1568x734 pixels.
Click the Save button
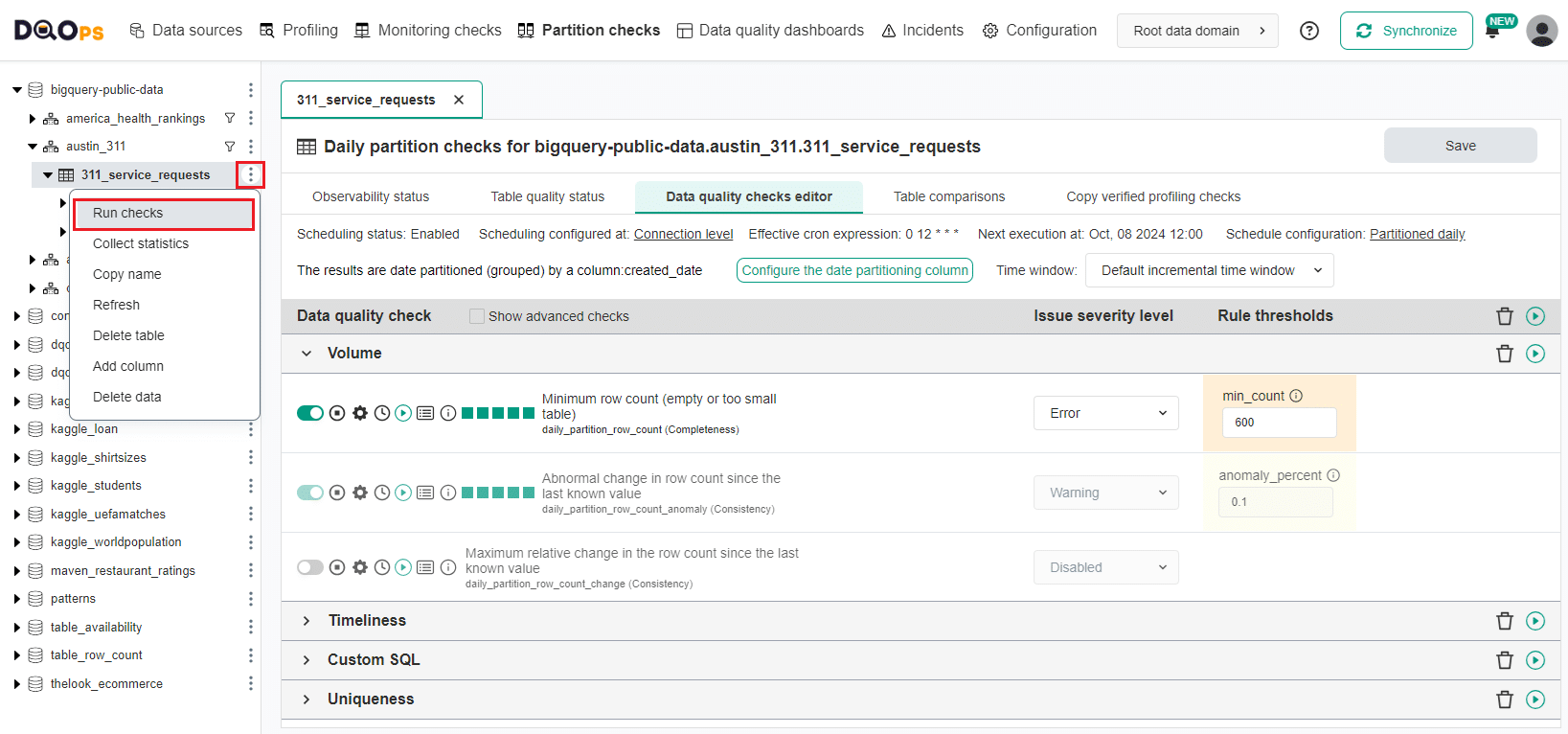(1461, 146)
